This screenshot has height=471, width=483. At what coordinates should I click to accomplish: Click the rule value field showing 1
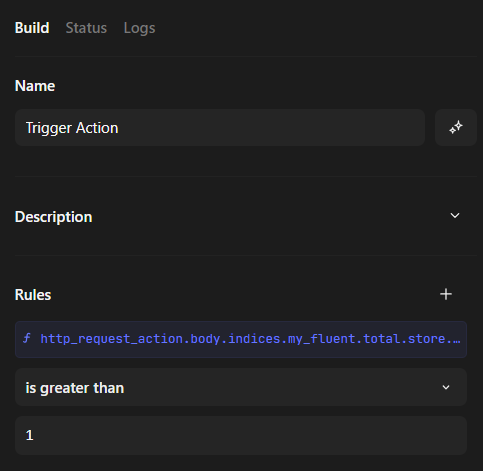[x=241, y=435]
